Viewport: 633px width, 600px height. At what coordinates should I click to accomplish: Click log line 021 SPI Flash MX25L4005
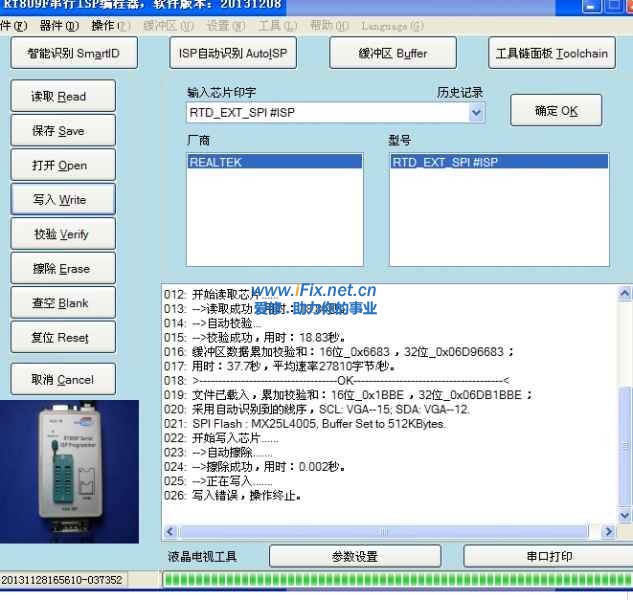point(305,424)
